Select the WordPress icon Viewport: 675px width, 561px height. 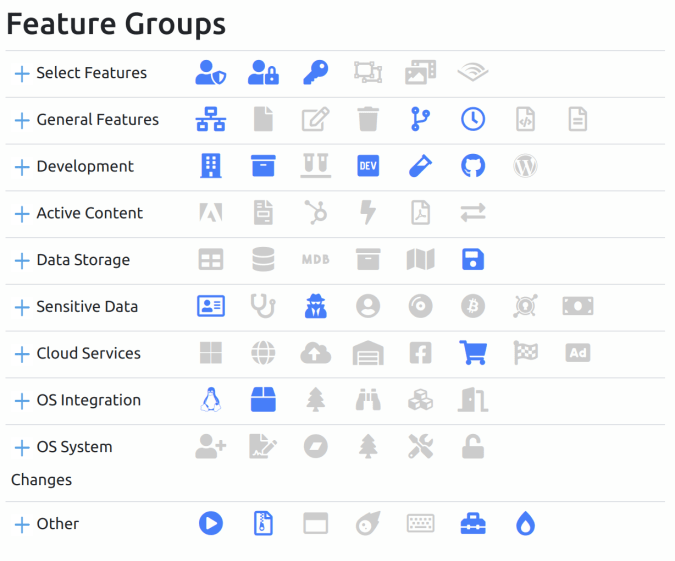tap(525, 166)
